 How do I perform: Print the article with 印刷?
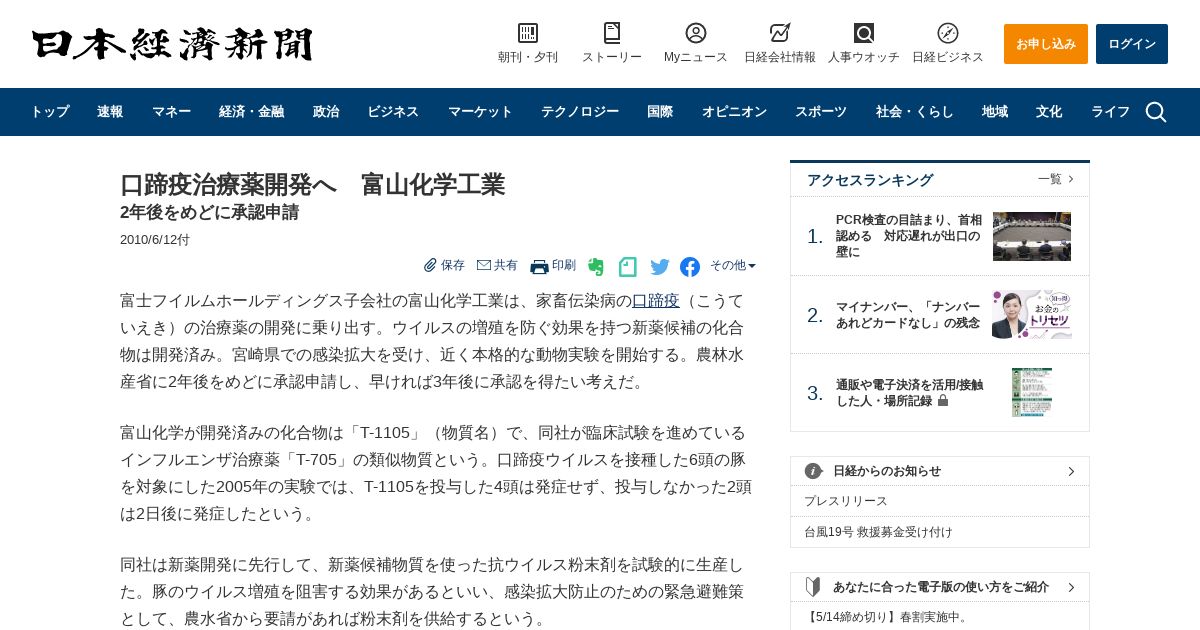(553, 266)
